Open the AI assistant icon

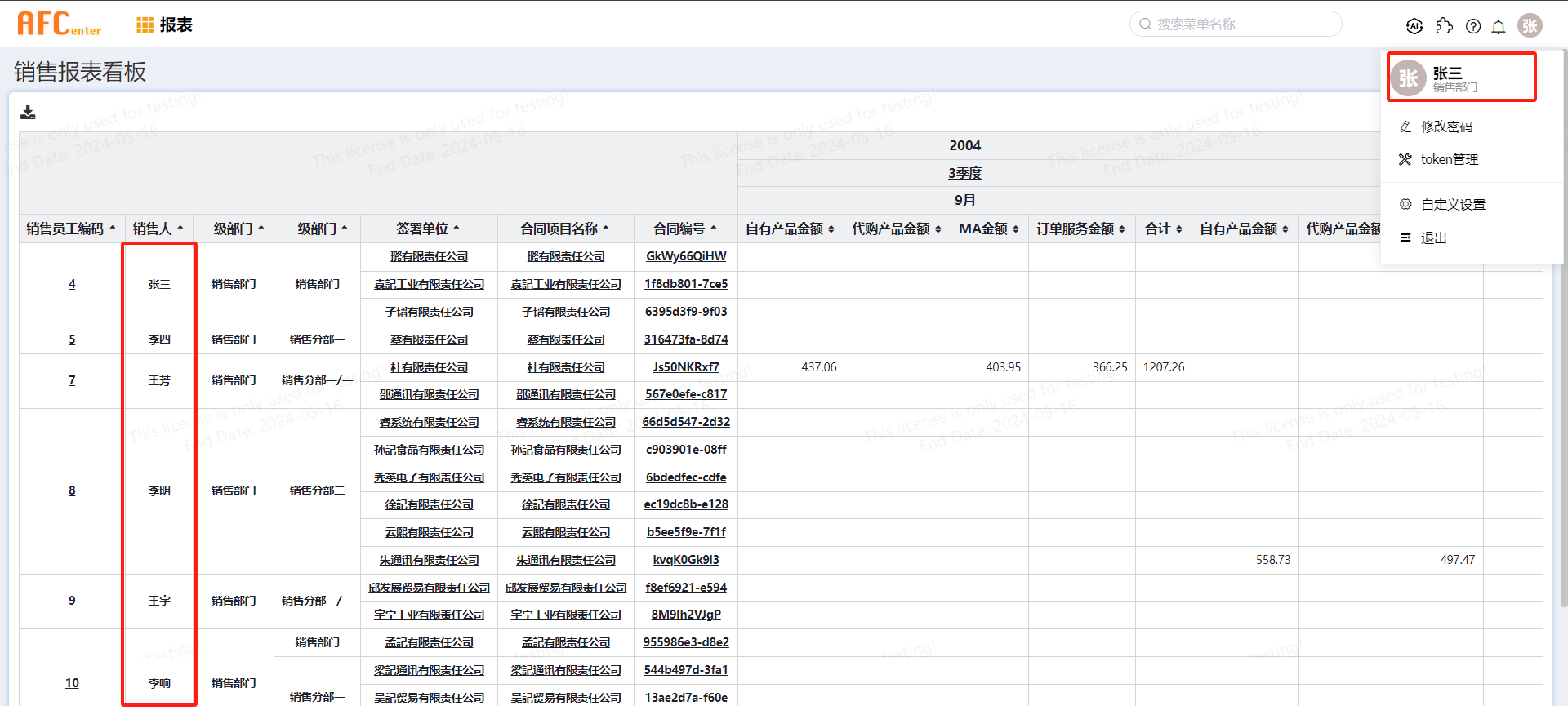pyautogui.click(x=1414, y=26)
